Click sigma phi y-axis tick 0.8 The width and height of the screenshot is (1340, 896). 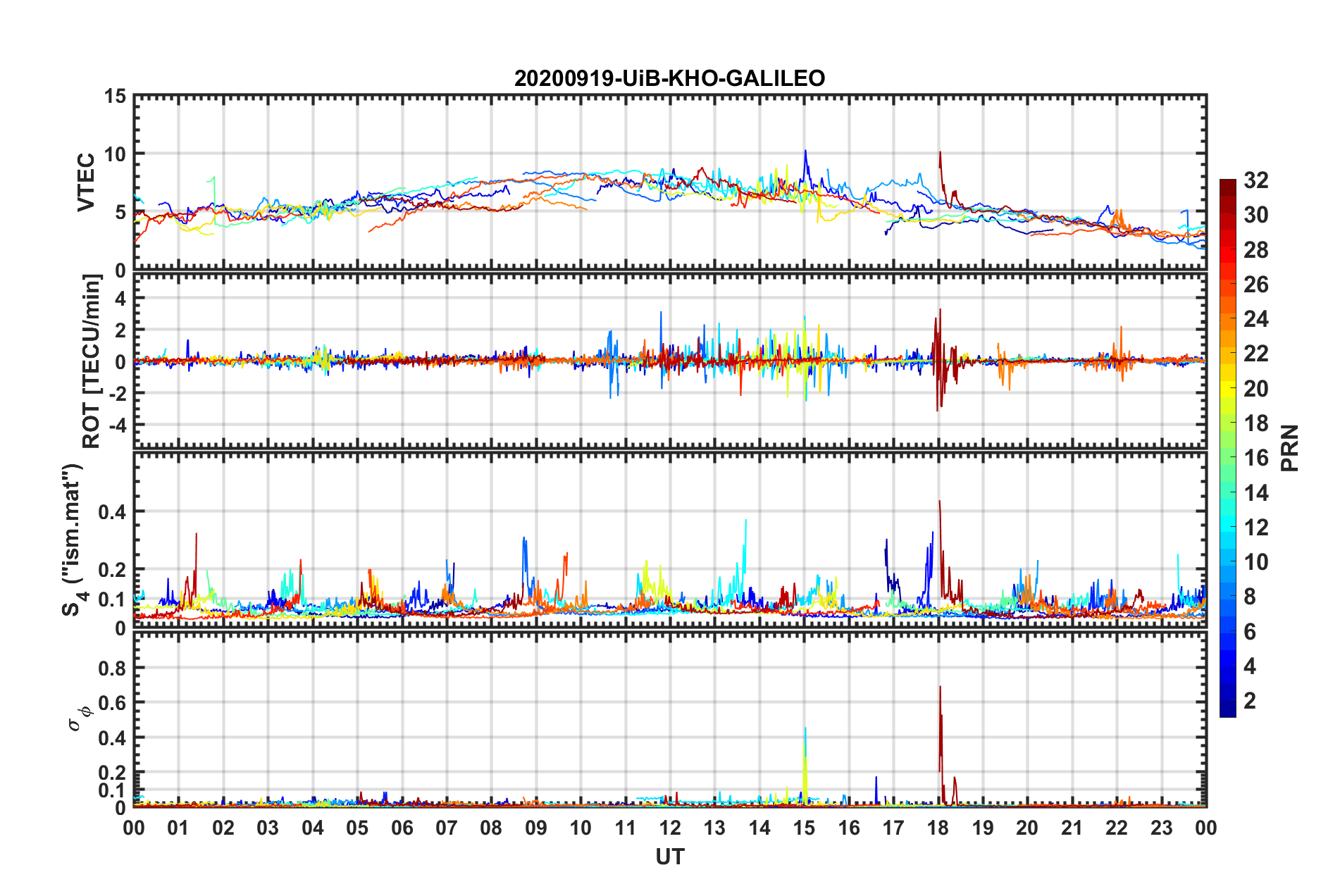pyautogui.click(x=113, y=668)
